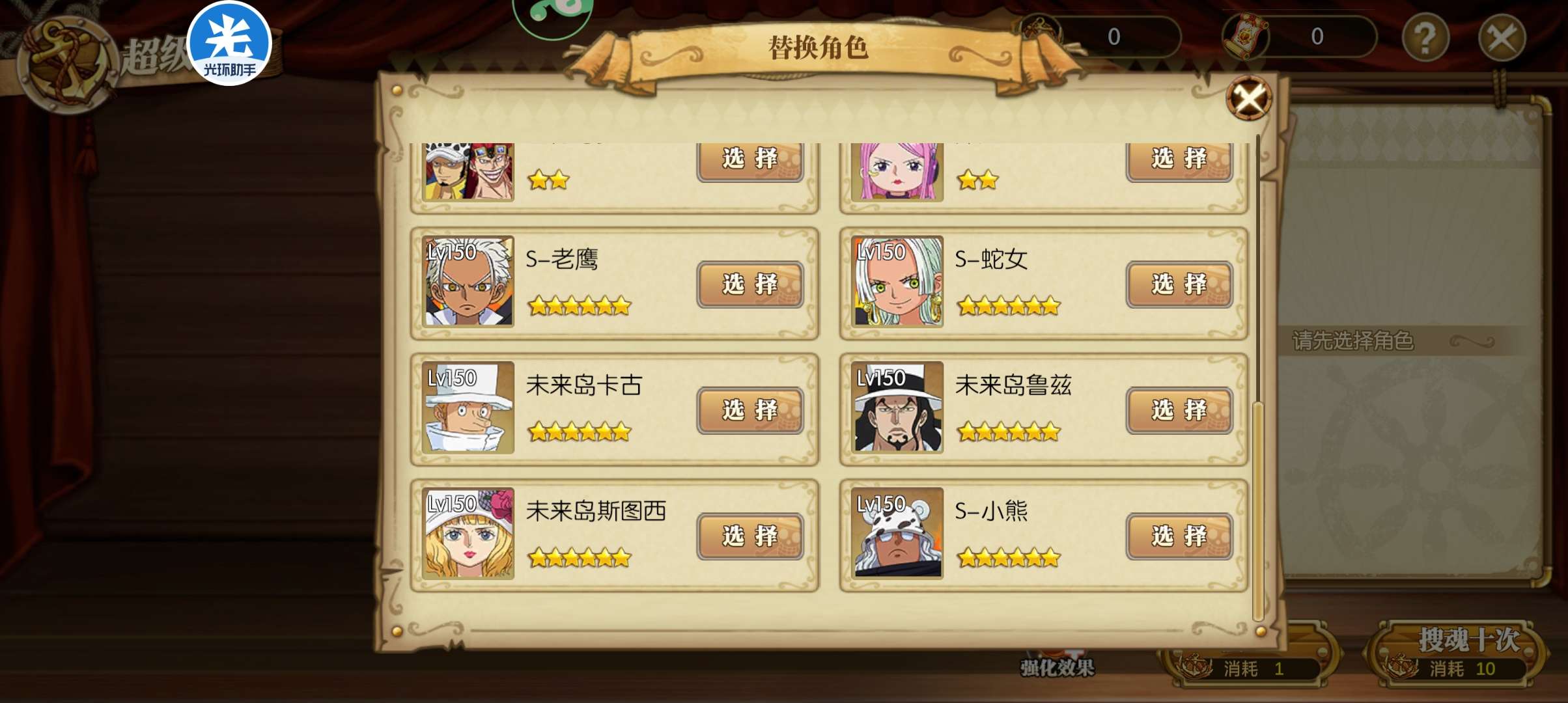This screenshot has width=1568, height=703.
Task: Close the outer screen with top-right X
Action: pyautogui.click(x=1502, y=38)
